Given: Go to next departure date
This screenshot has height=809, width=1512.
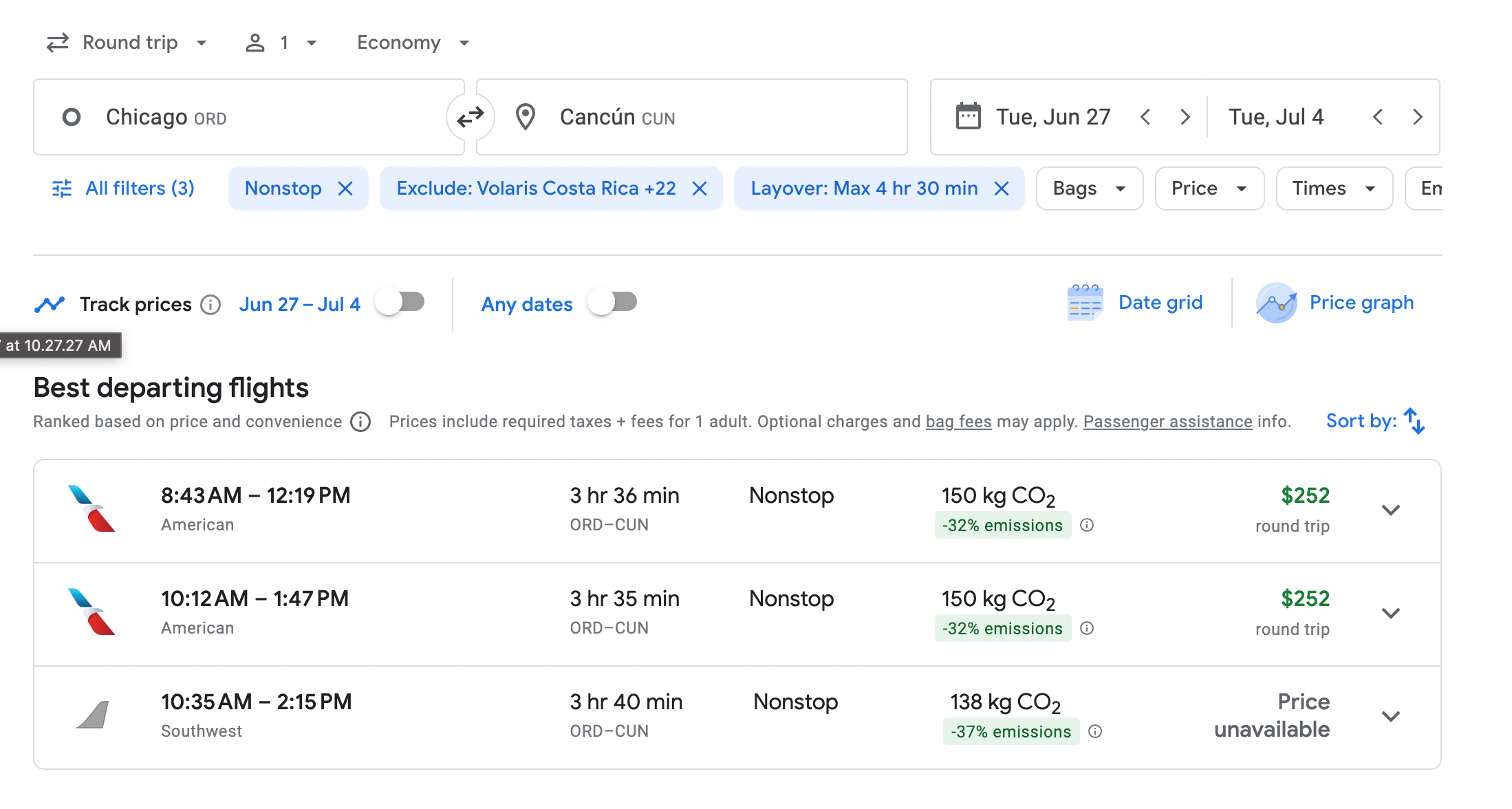Looking at the screenshot, I should (x=1185, y=117).
